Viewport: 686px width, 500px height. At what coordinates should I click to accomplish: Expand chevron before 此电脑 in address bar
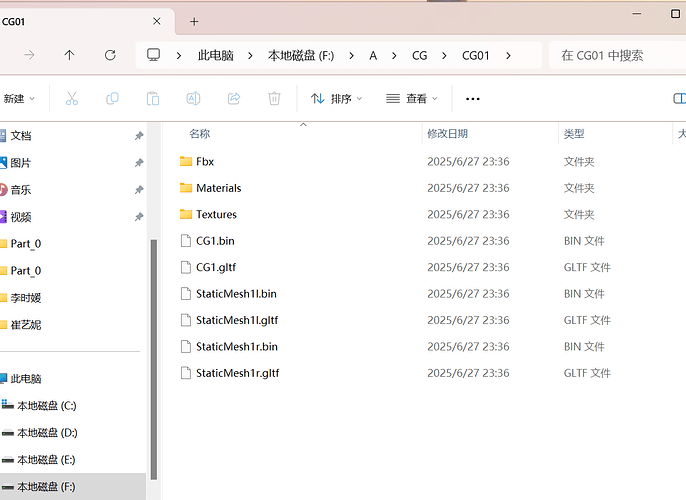[x=179, y=56]
